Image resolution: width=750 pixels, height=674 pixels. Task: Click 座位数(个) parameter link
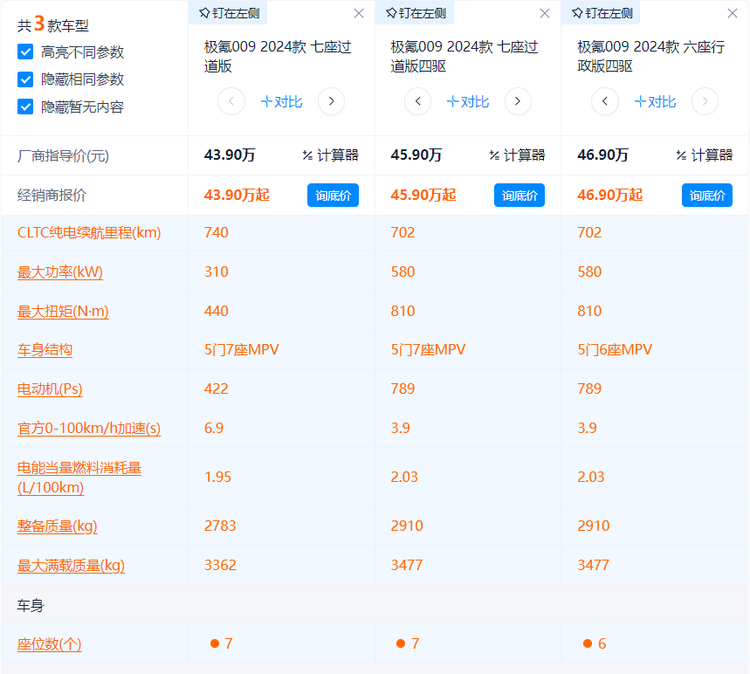pyautogui.click(x=49, y=644)
